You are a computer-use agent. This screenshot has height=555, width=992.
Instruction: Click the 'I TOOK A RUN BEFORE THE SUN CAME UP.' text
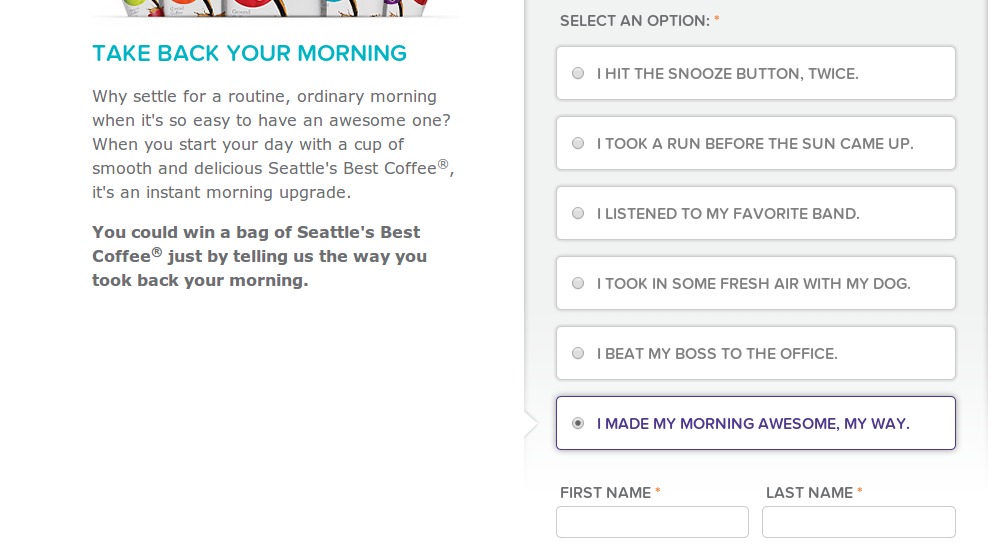coord(755,144)
